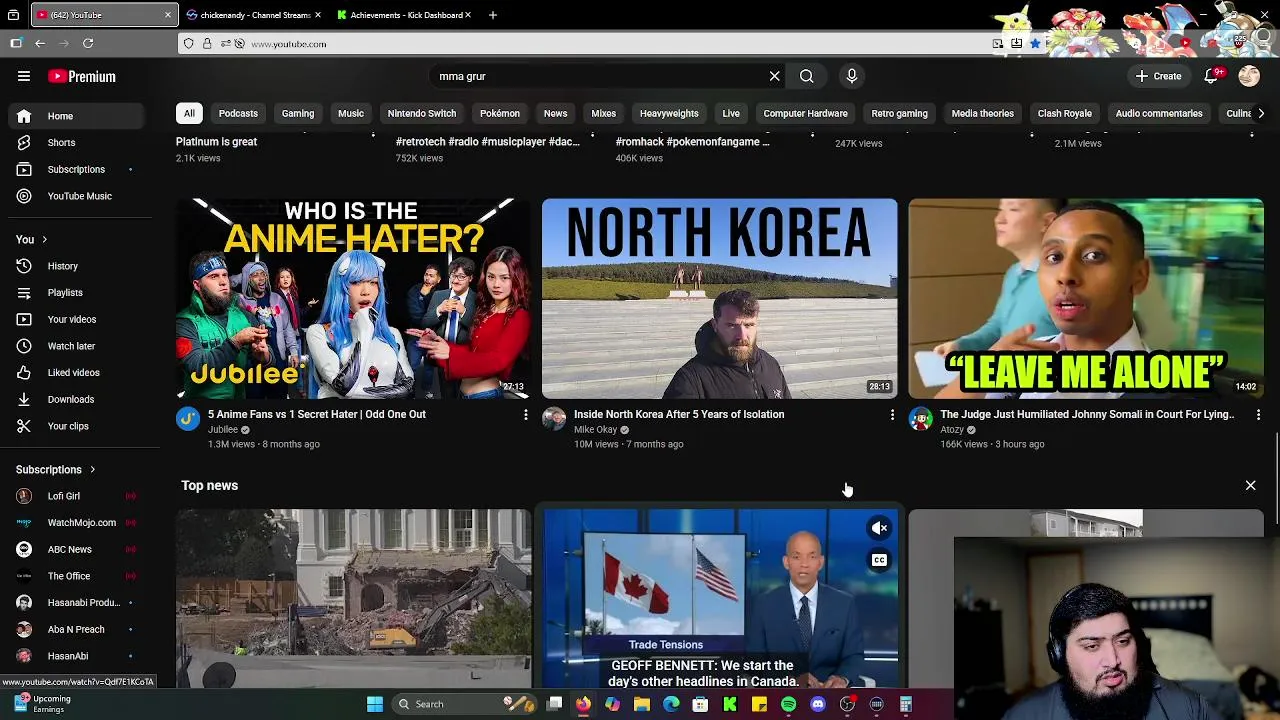This screenshot has width=1280, height=720.
Task: Open The Office subscription
Action: [75, 576]
